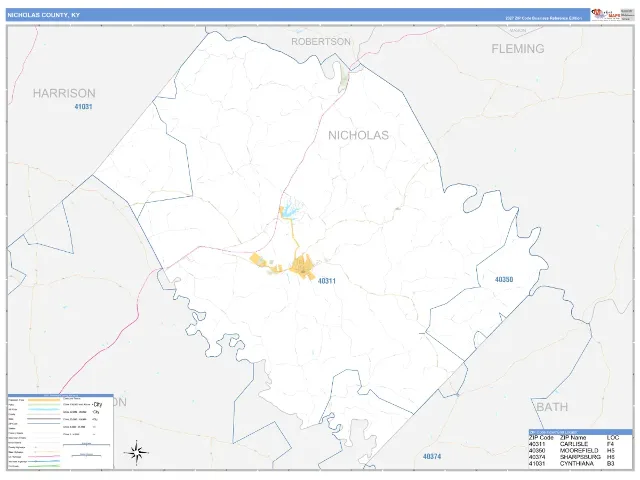Click ZIP code 40374 on the map
Screen dimensions: 640x480
[432, 456]
